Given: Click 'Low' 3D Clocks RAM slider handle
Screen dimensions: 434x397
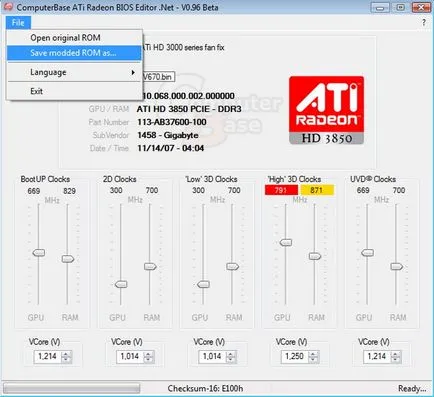Looking at the screenshot, I should (232, 266).
